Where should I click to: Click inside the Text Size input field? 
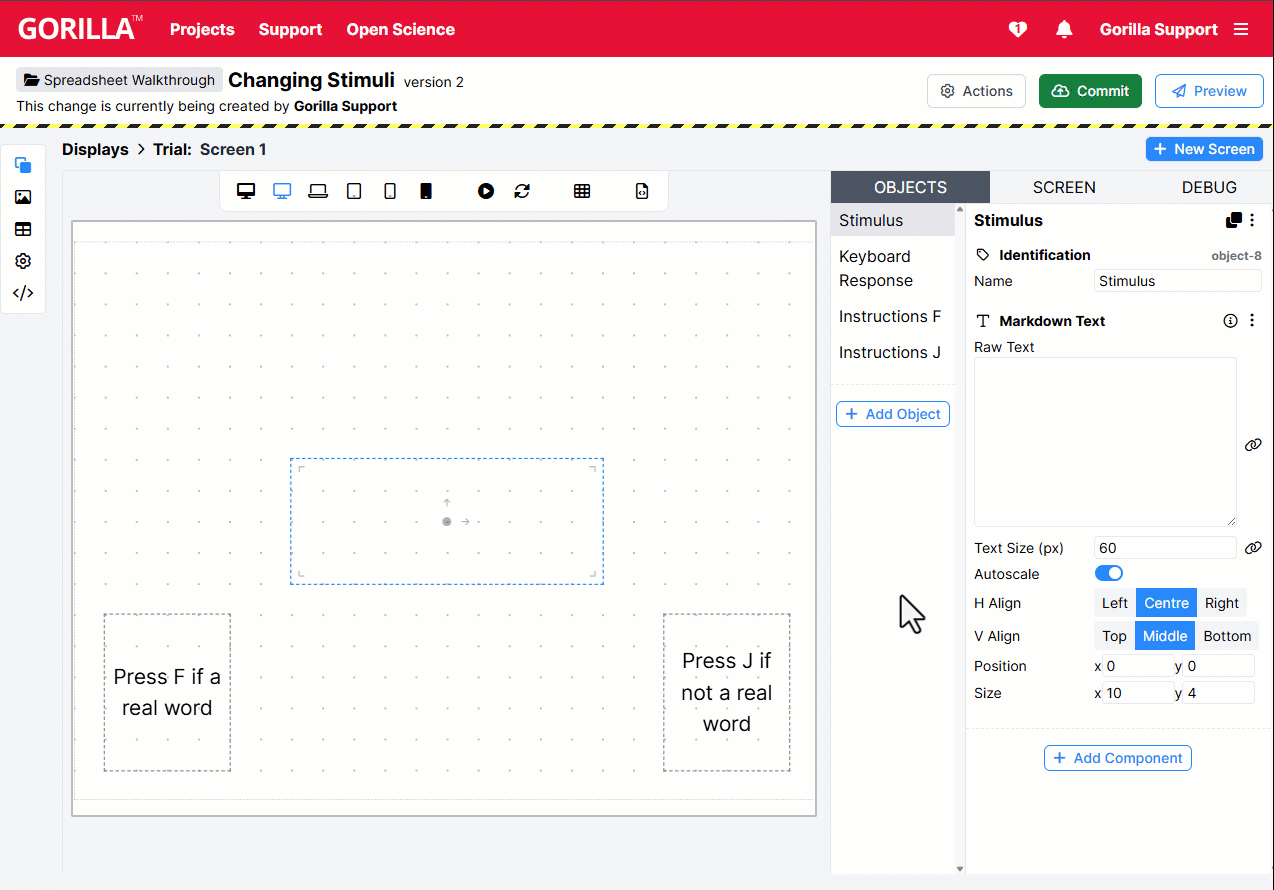point(1163,547)
